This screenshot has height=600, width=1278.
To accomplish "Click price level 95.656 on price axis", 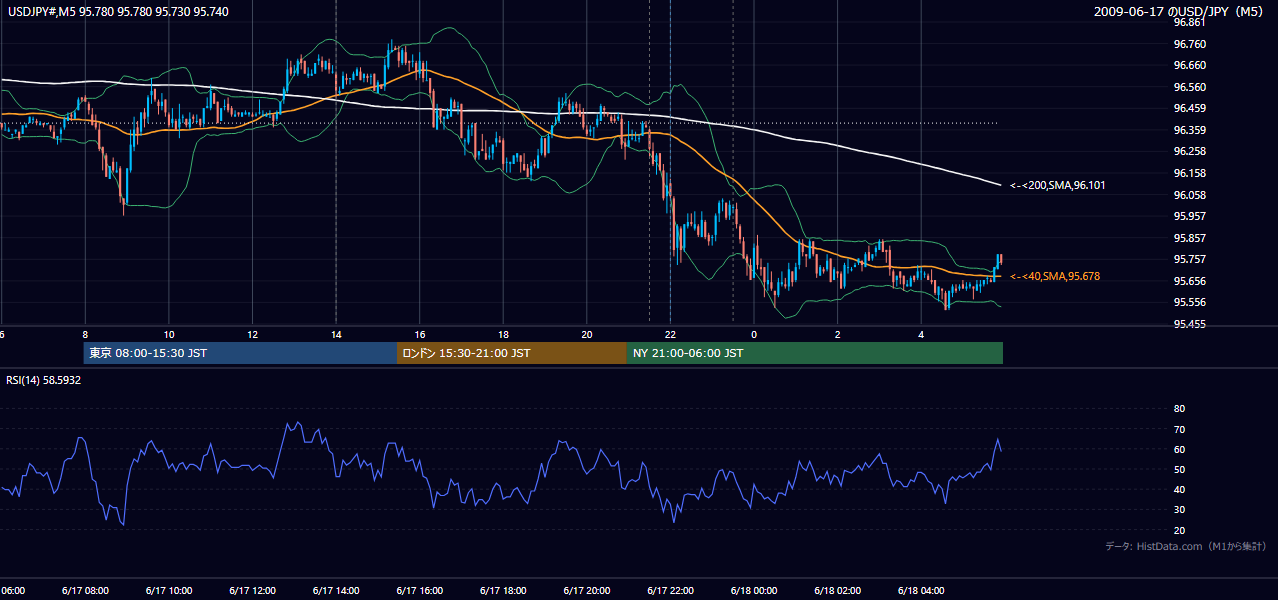I will click(x=1190, y=281).
